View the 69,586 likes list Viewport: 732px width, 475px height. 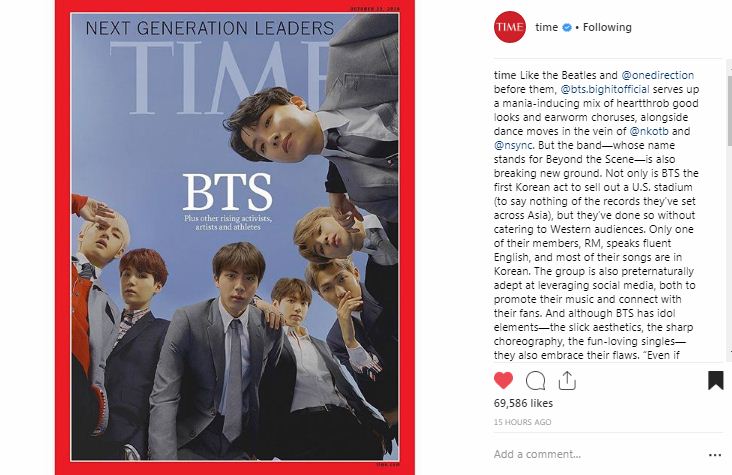tap(523, 403)
